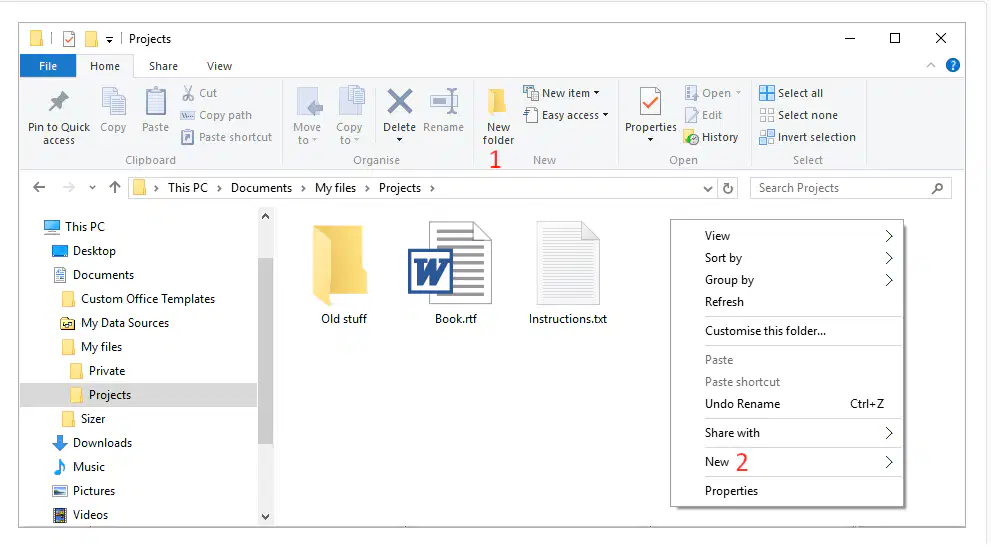The image size is (991, 552).
Task: Click the Move to icon
Action: pos(309,102)
